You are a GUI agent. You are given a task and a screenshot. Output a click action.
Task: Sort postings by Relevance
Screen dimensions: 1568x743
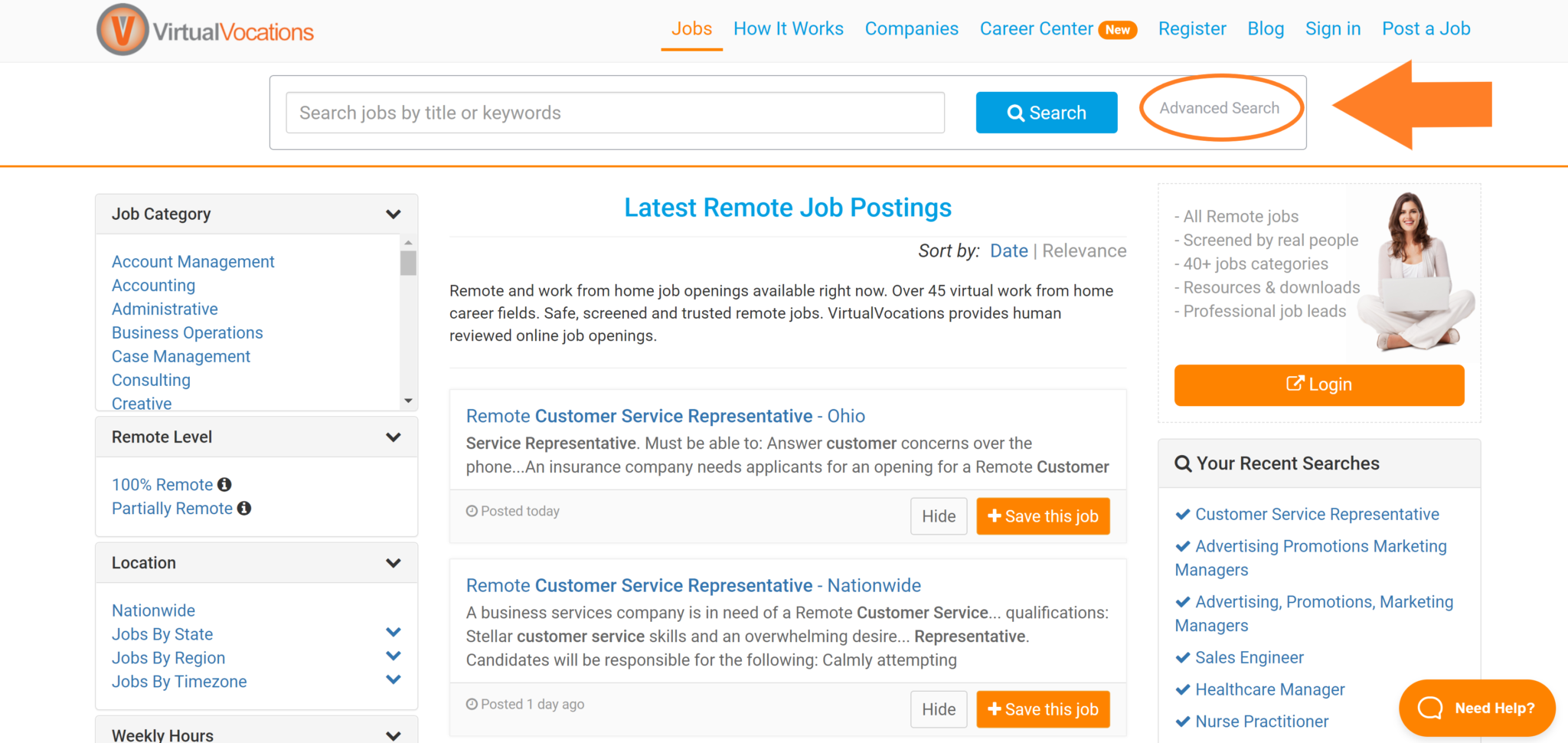[x=1083, y=250]
